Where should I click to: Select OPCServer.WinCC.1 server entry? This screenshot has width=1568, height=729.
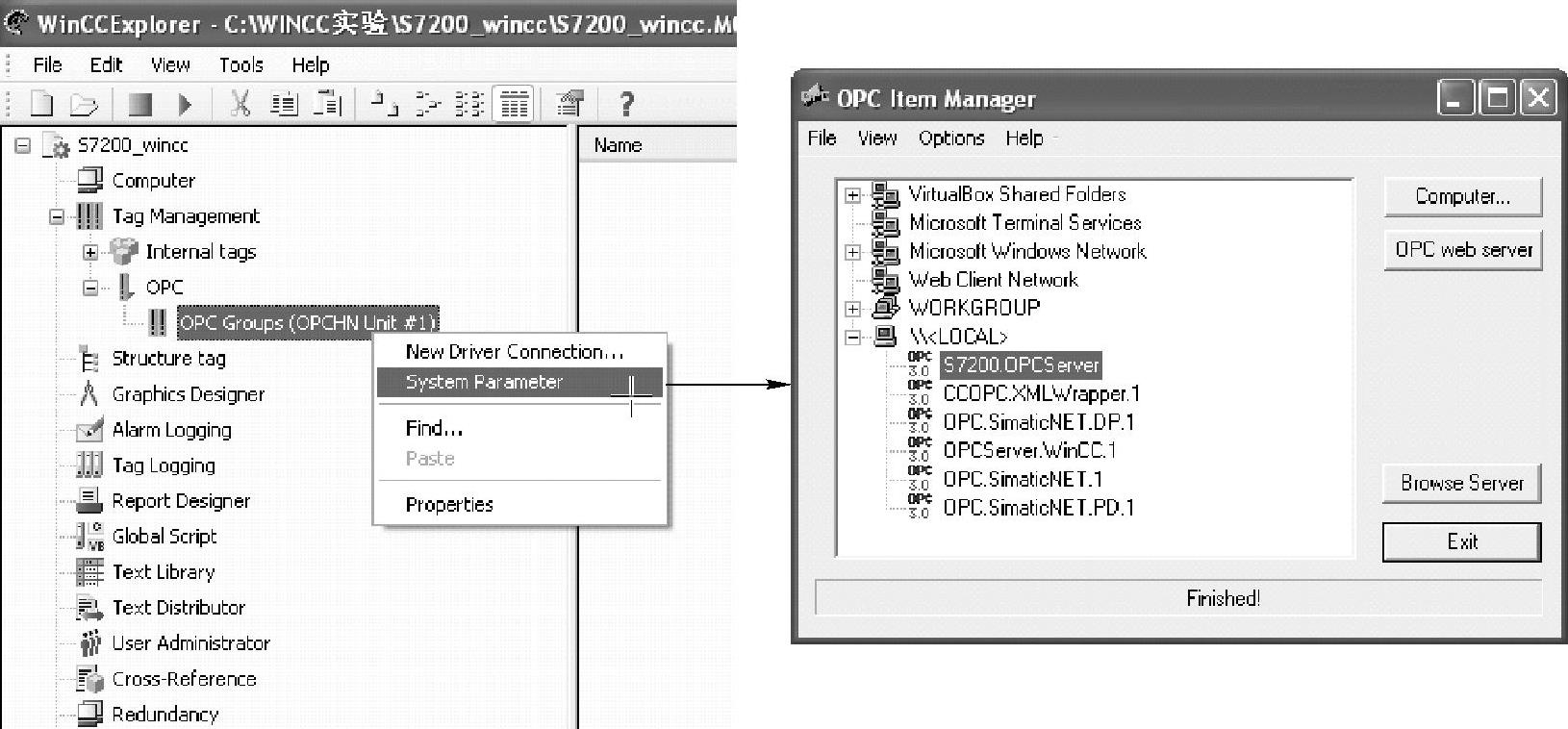[x=1029, y=450]
